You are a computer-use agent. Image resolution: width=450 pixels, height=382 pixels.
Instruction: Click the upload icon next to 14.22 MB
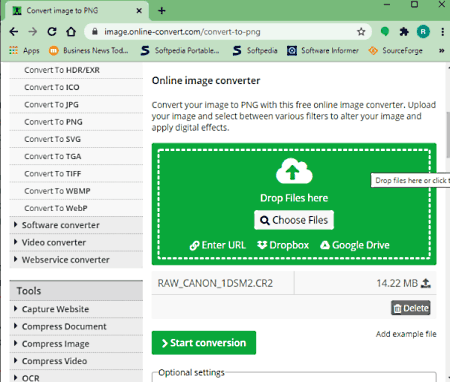426,283
